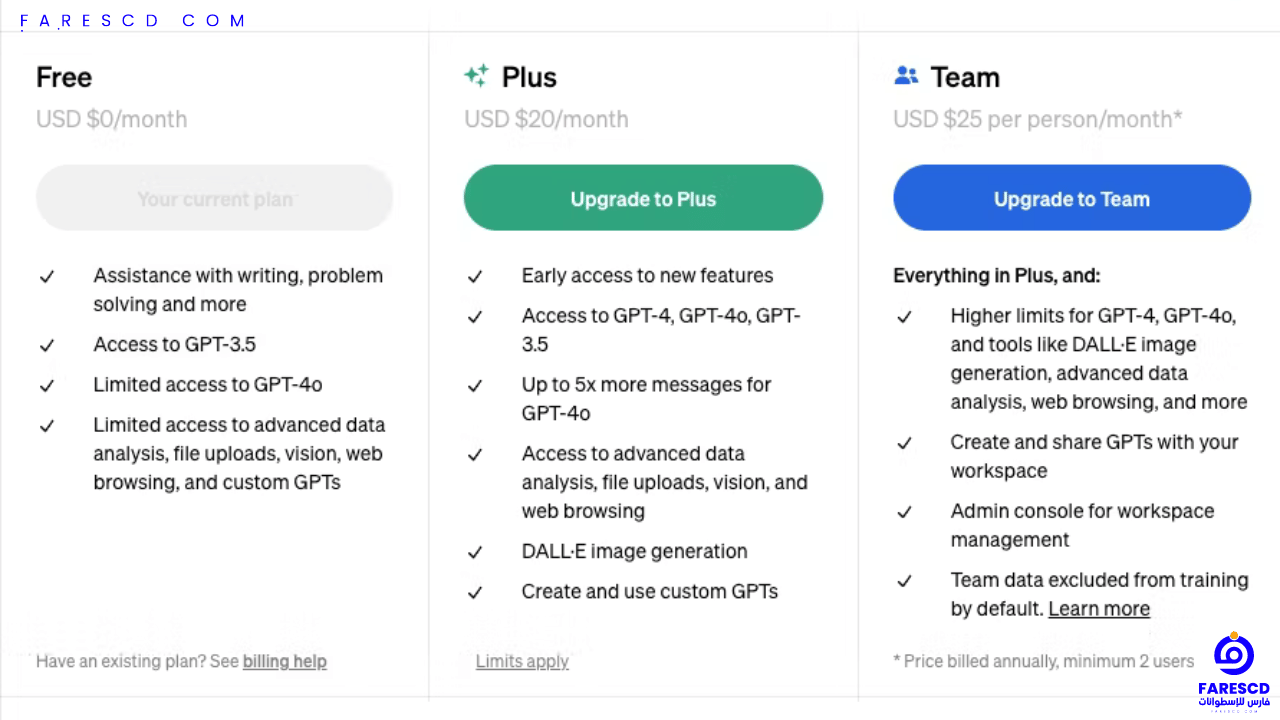
Task: Click the Team plan people icon
Action: [x=906, y=75]
